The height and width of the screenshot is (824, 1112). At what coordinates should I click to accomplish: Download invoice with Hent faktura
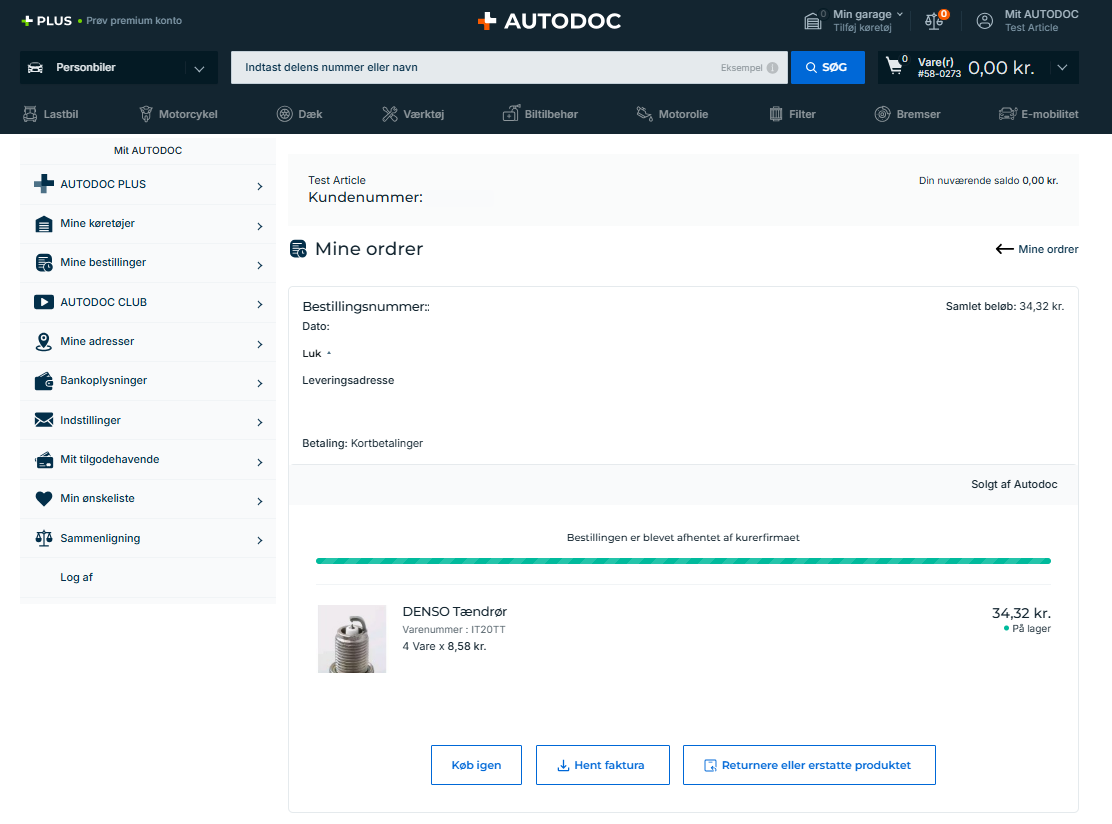(x=603, y=765)
